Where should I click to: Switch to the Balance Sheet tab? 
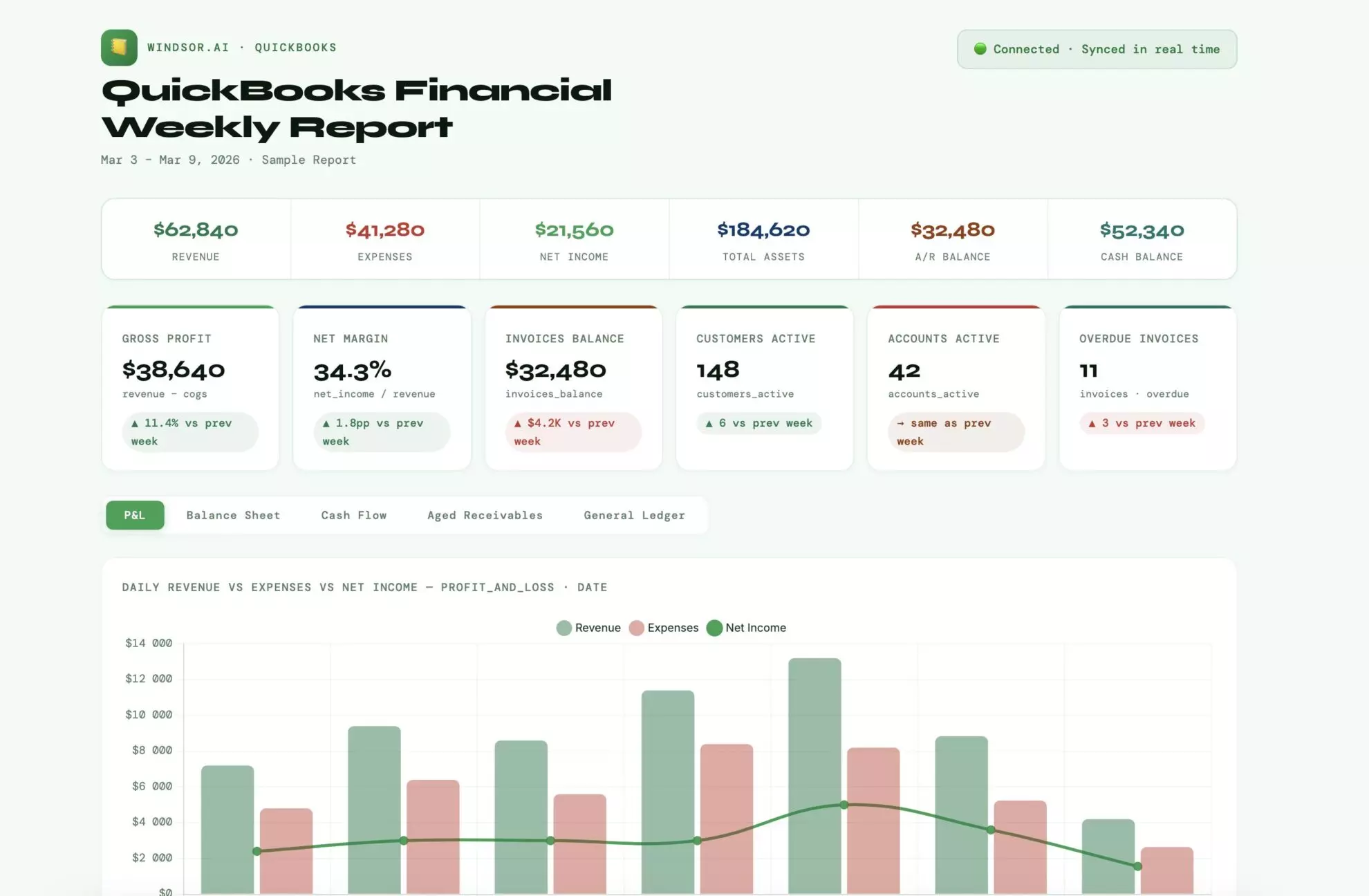pos(233,515)
